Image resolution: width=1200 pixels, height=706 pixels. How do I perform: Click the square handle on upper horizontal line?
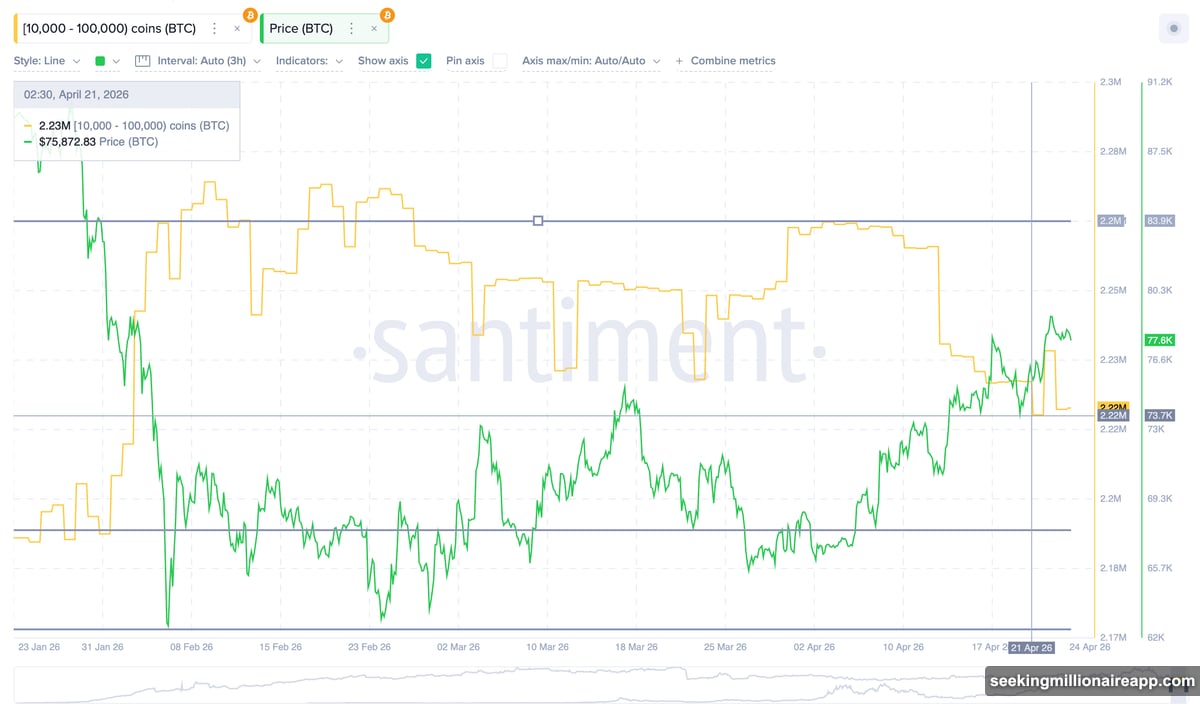pyautogui.click(x=538, y=220)
